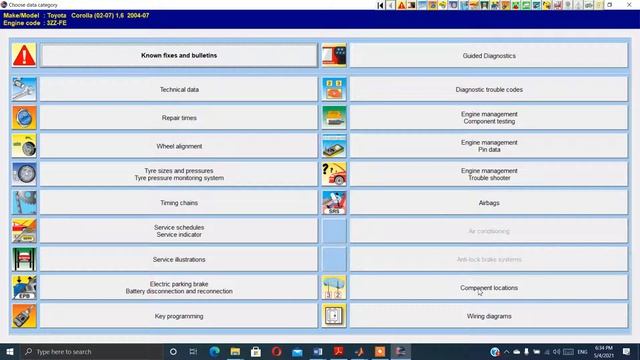Open the Windows Start menu

pos(10,351)
